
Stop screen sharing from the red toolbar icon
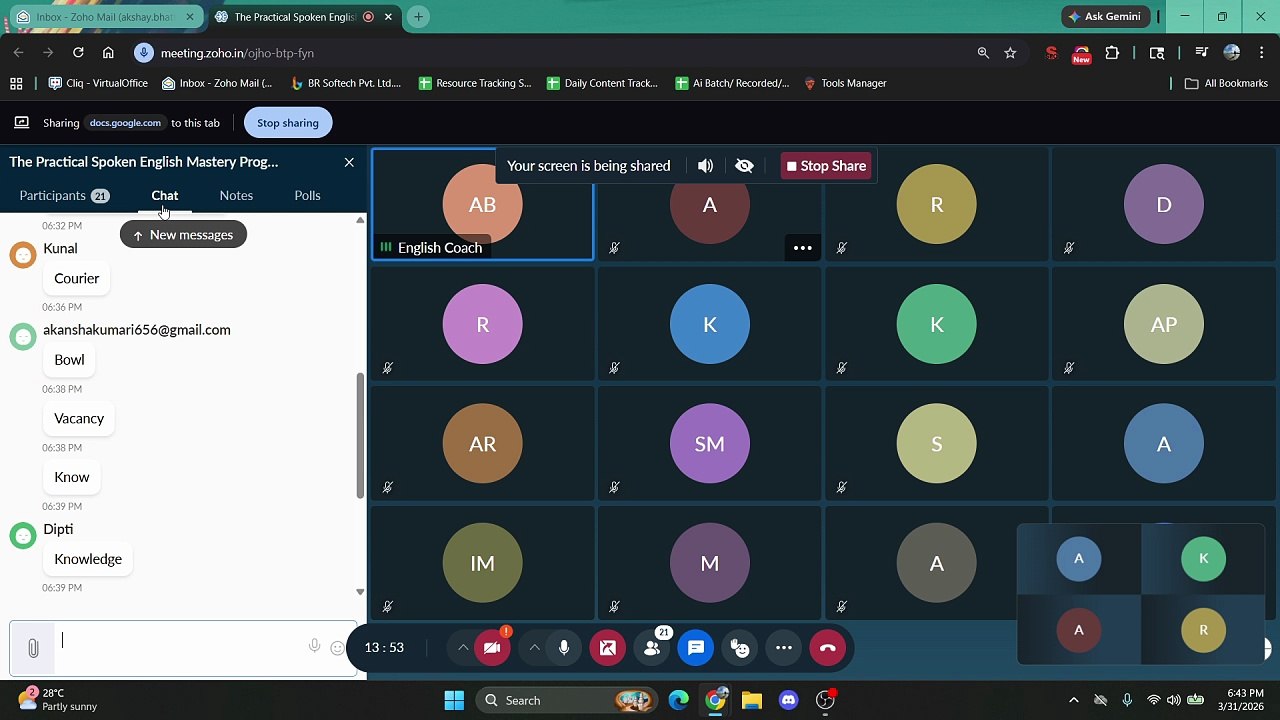point(607,648)
